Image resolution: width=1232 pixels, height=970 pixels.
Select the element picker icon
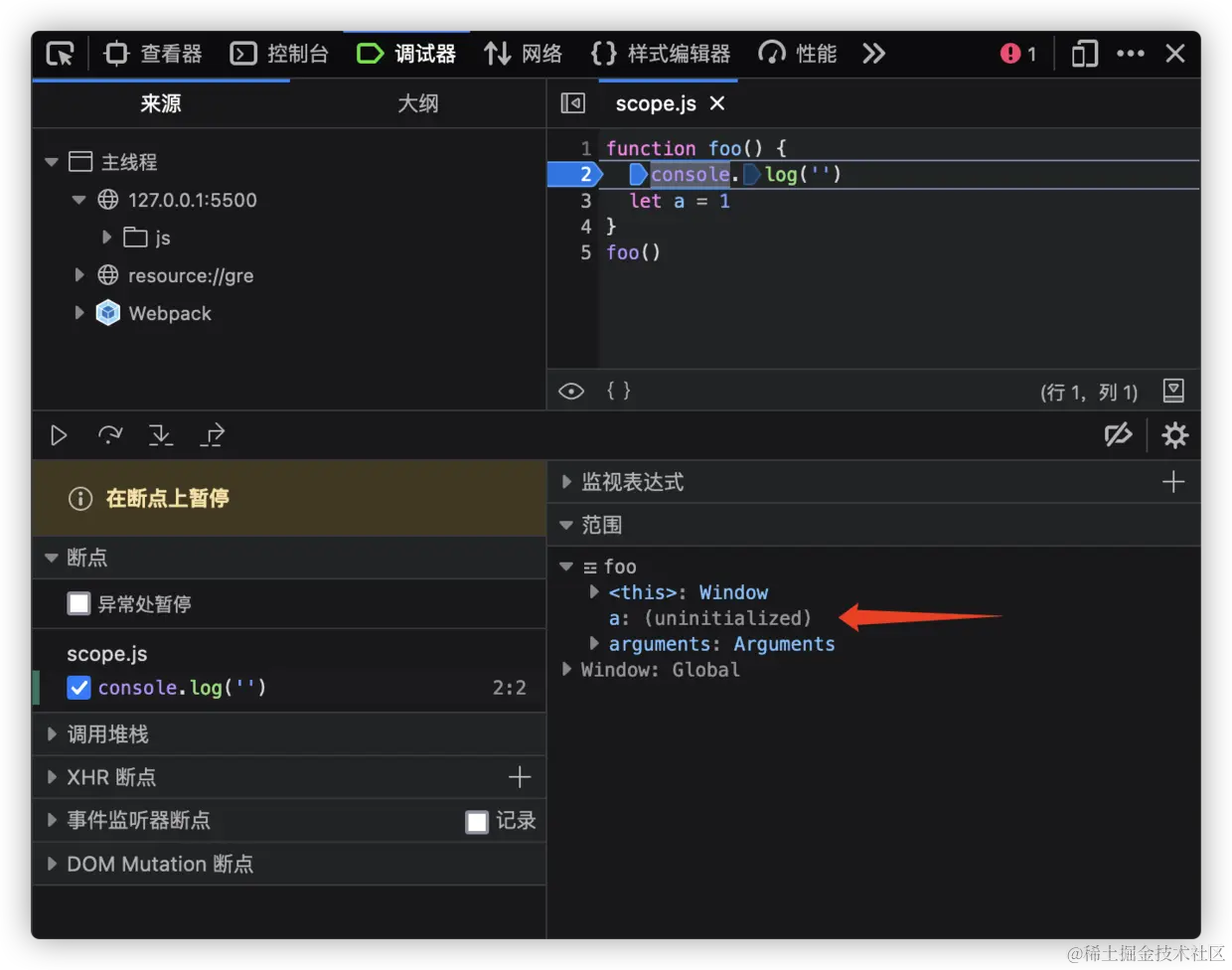pos(60,54)
